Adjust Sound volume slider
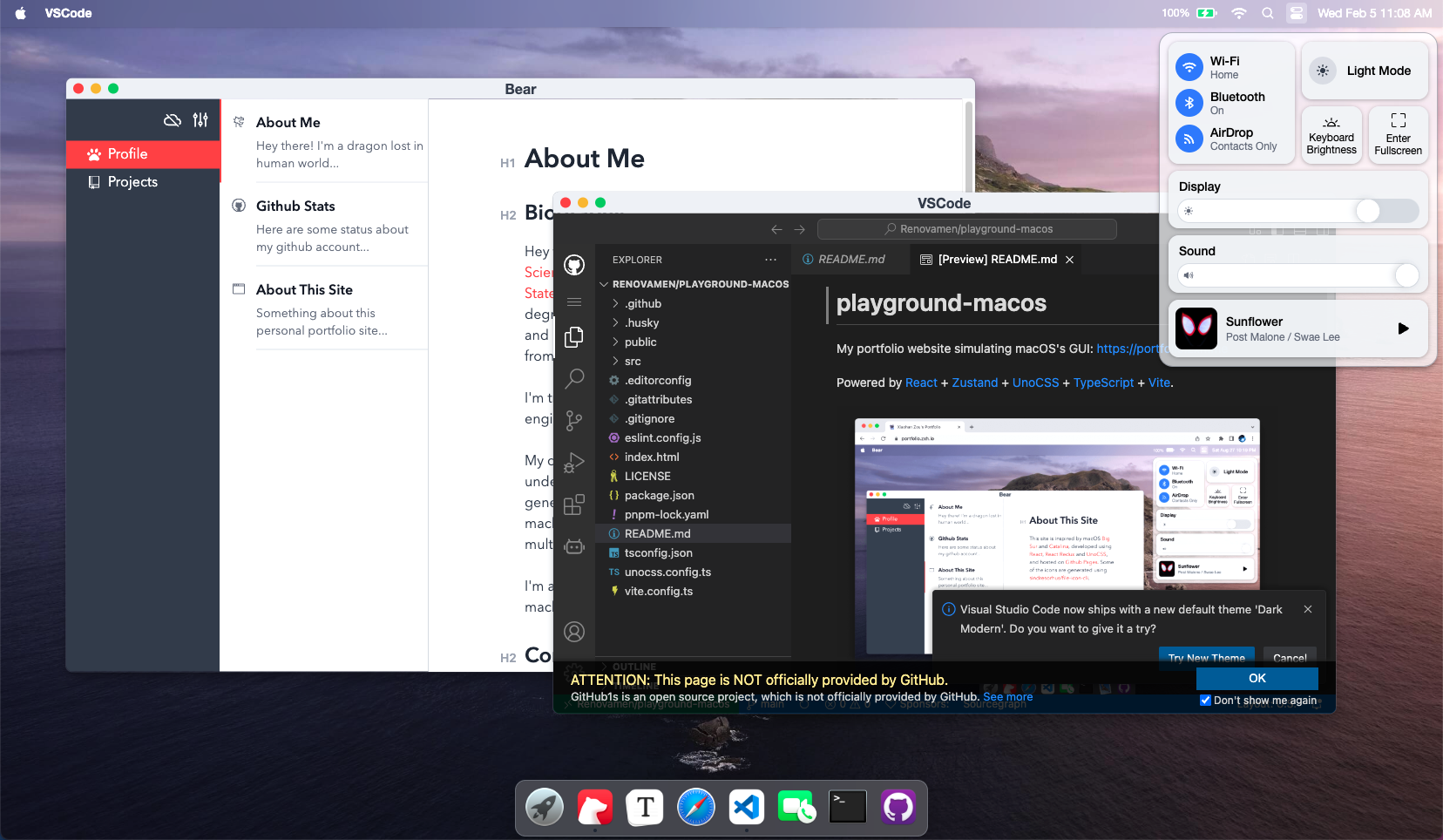This screenshot has width=1443, height=840. click(1298, 275)
